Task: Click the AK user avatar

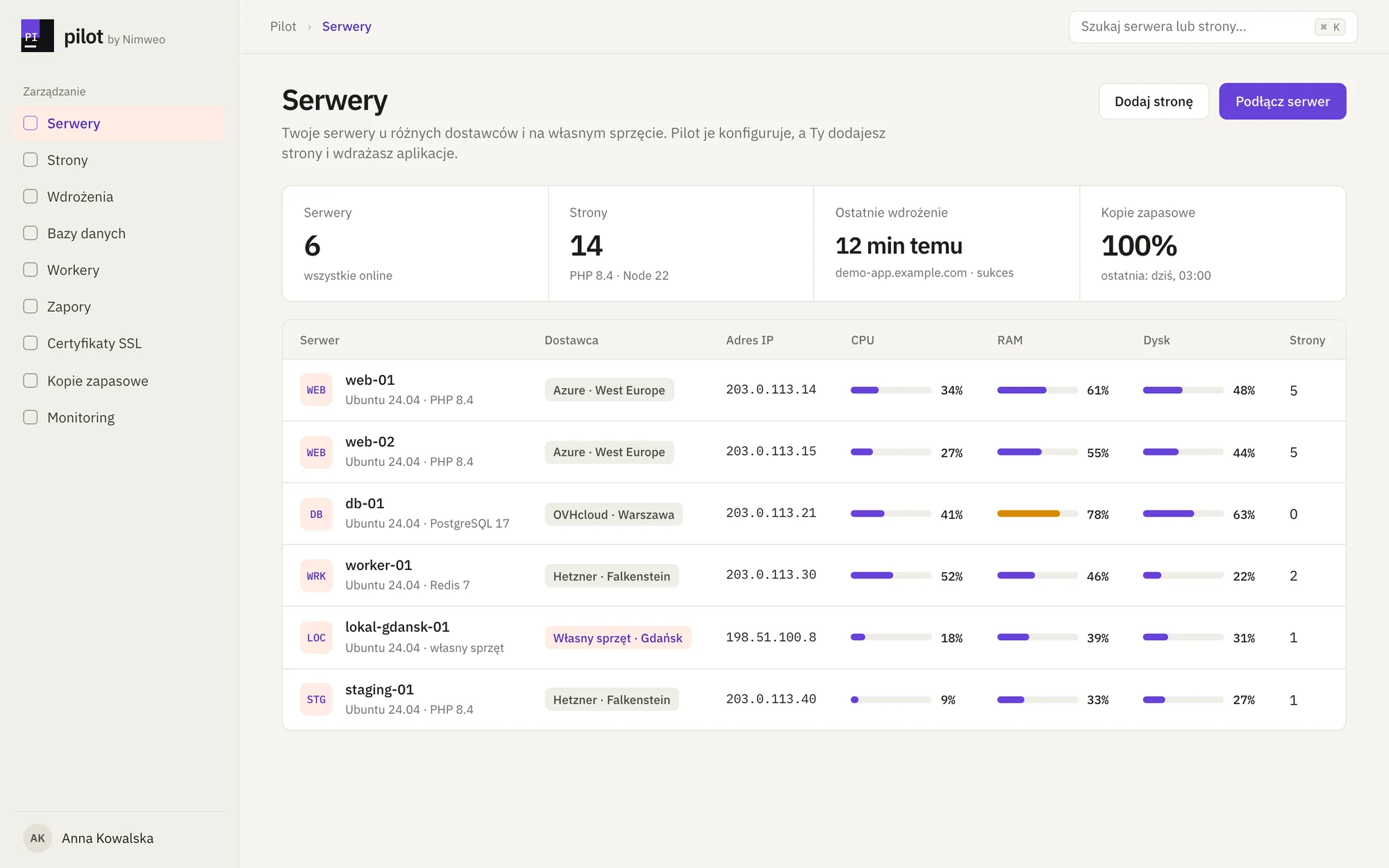Action: point(38,838)
